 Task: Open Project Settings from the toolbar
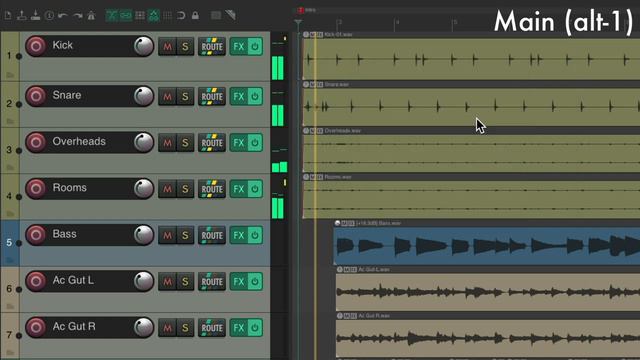[49, 16]
